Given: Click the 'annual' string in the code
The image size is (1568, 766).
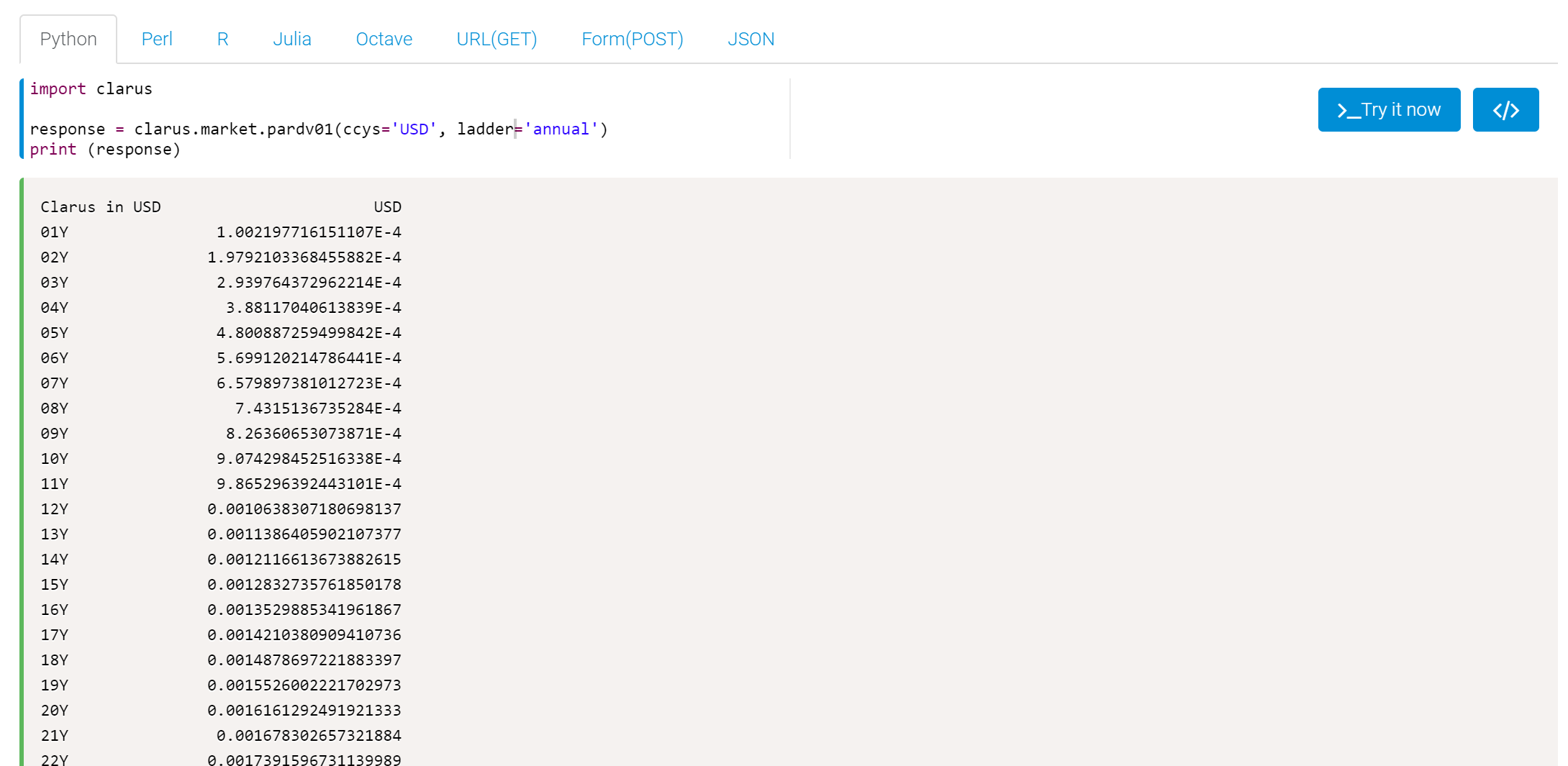Looking at the screenshot, I should 561,129.
